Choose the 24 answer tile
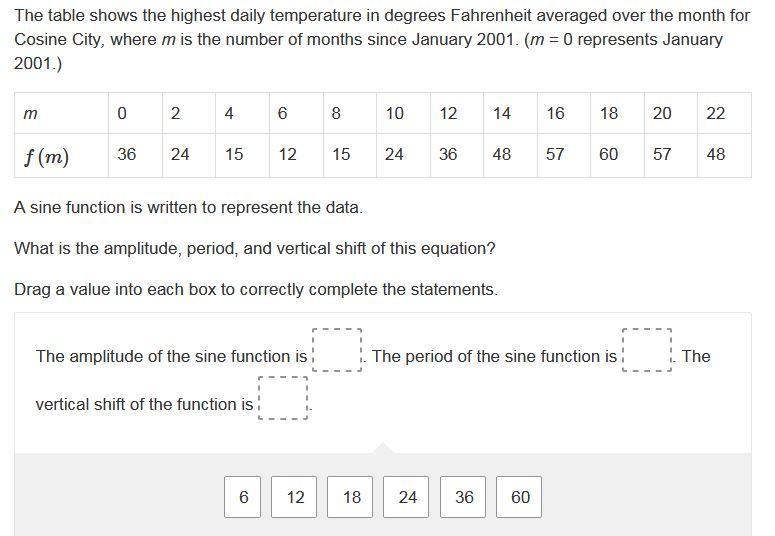 (408, 497)
